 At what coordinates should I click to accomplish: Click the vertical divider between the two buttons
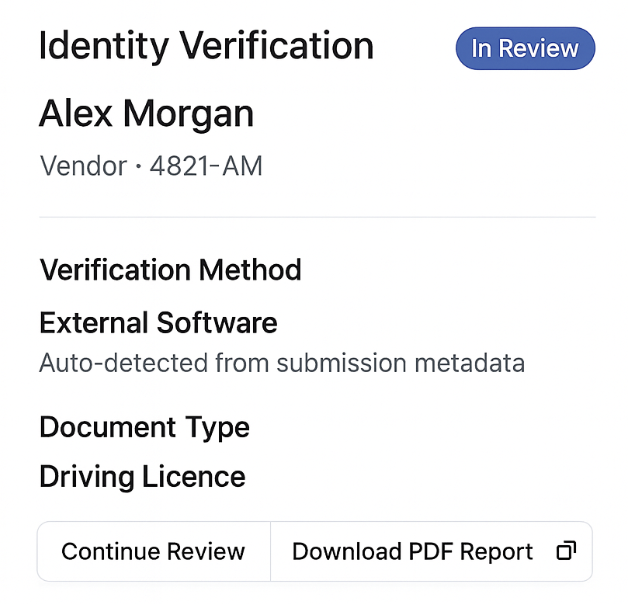(270, 551)
